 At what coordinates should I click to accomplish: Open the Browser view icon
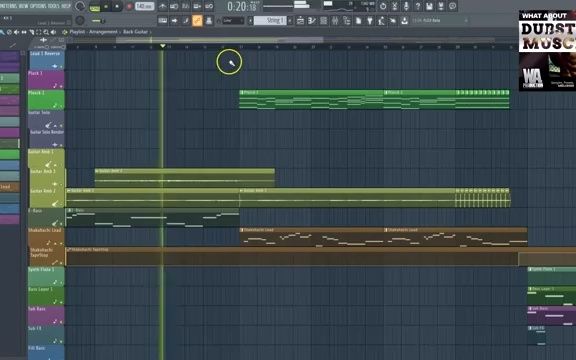[347, 21]
